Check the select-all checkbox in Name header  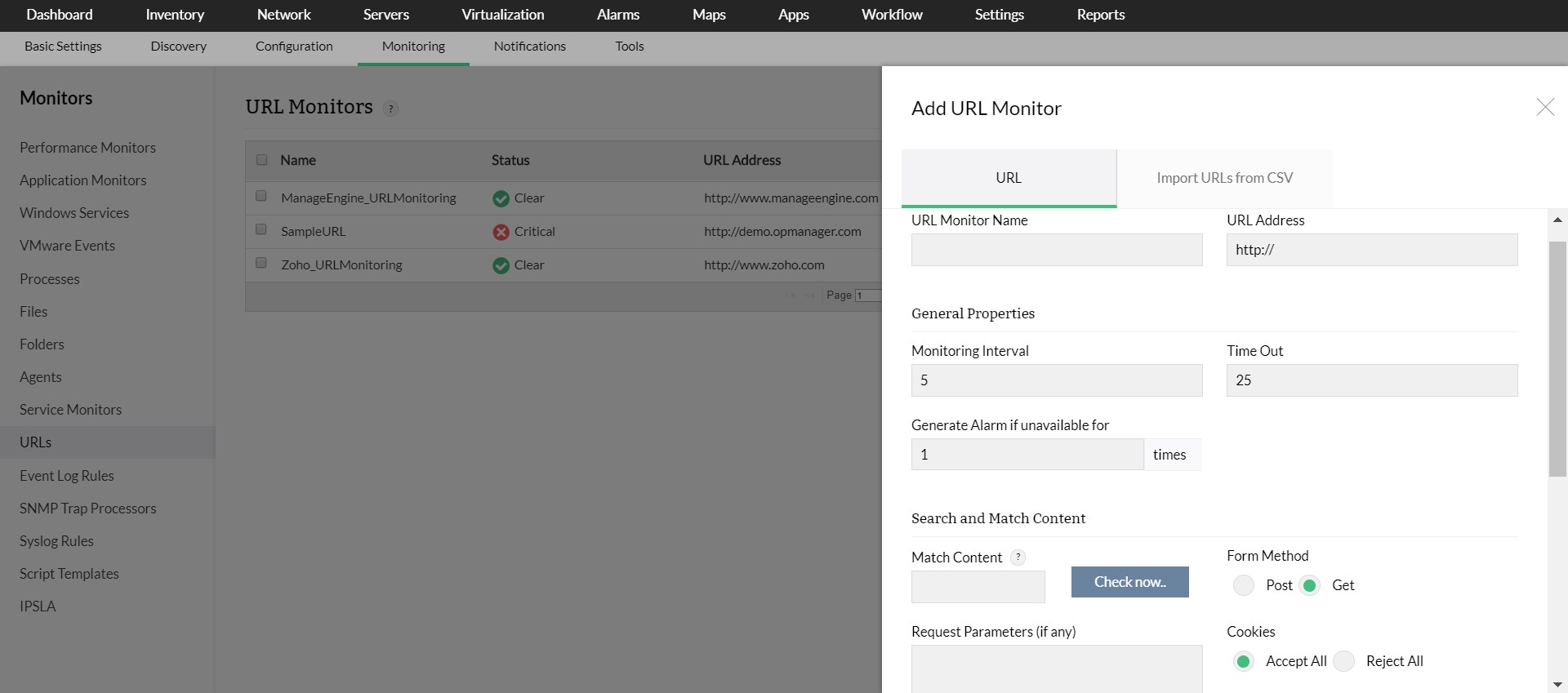[261, 159]
